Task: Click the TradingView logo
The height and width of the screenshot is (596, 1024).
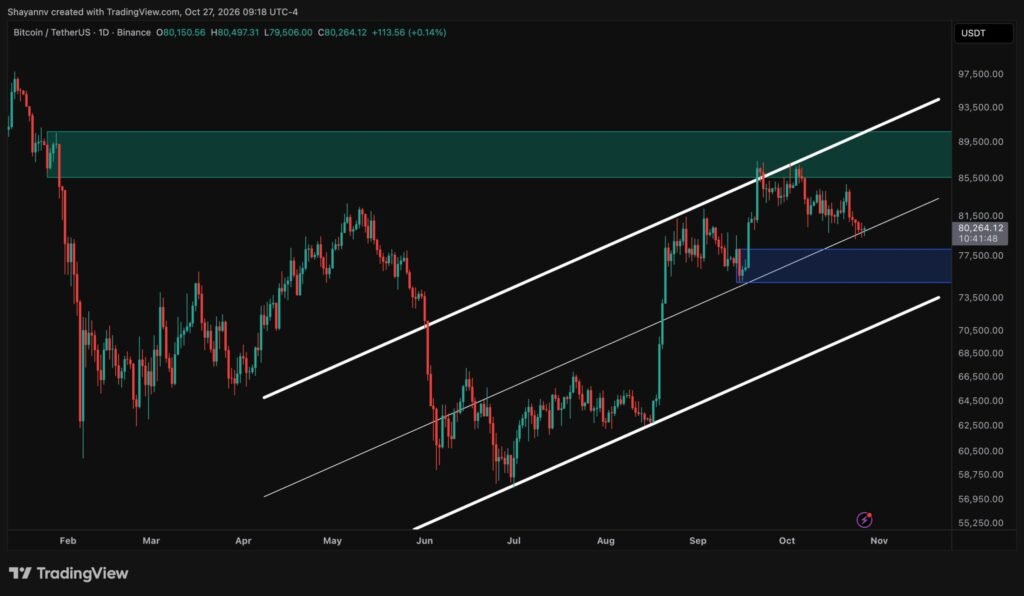Action: (69, 573)
